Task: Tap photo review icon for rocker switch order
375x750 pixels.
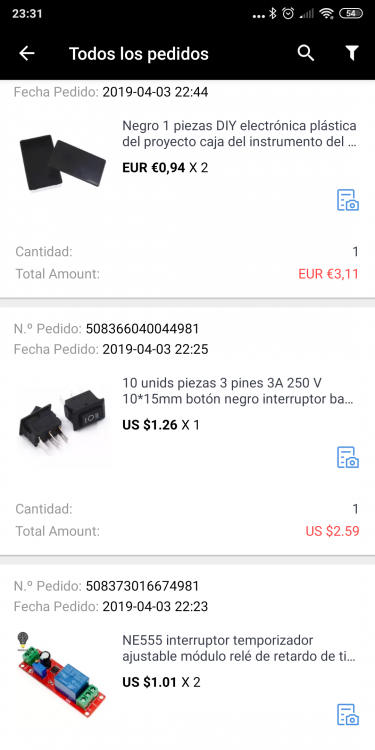Action: click(x=348, y=457)
